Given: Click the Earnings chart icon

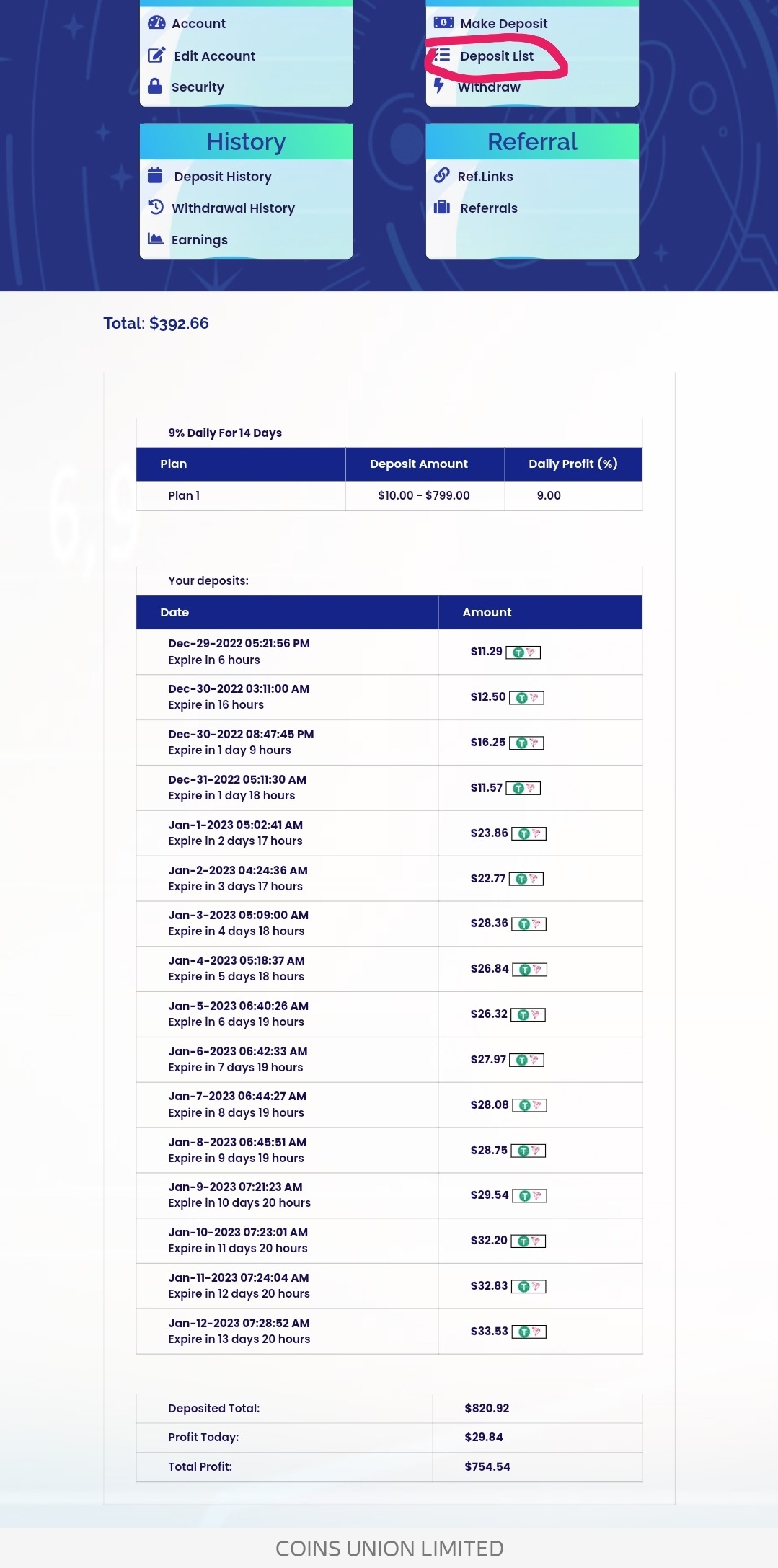Looking at the screenshot, I should coord(155,239).
